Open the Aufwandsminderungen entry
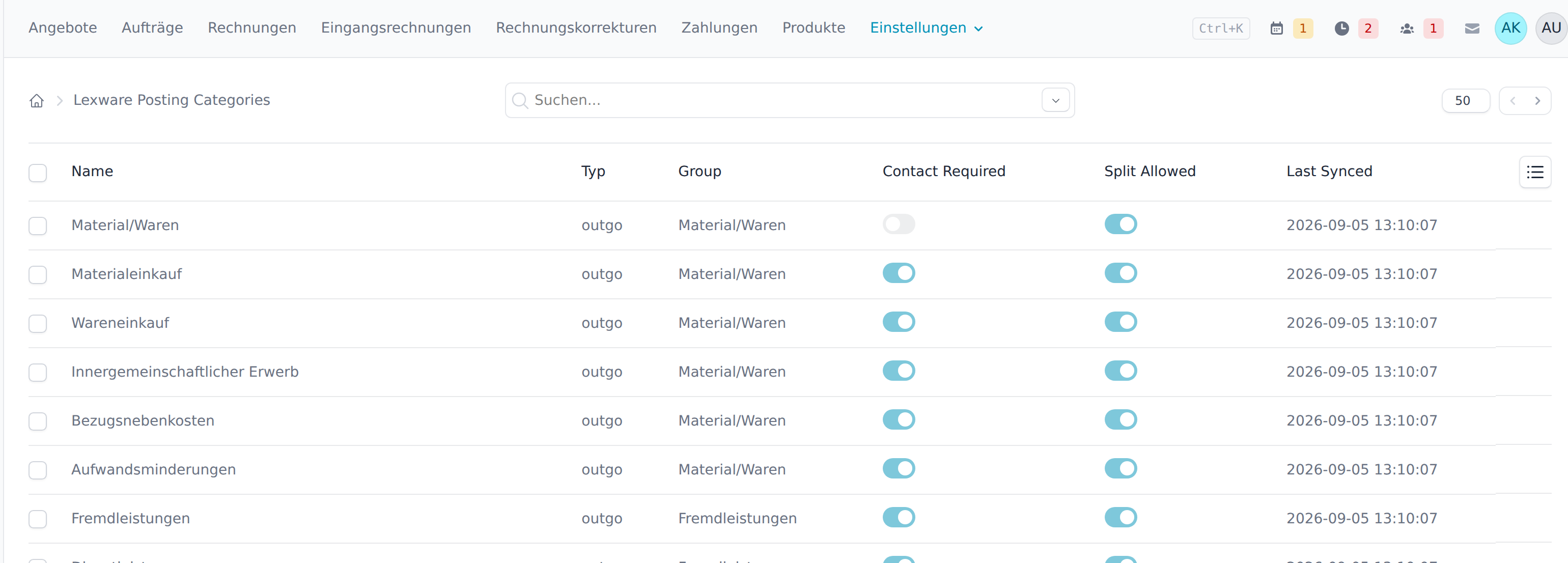 point(153,470)
